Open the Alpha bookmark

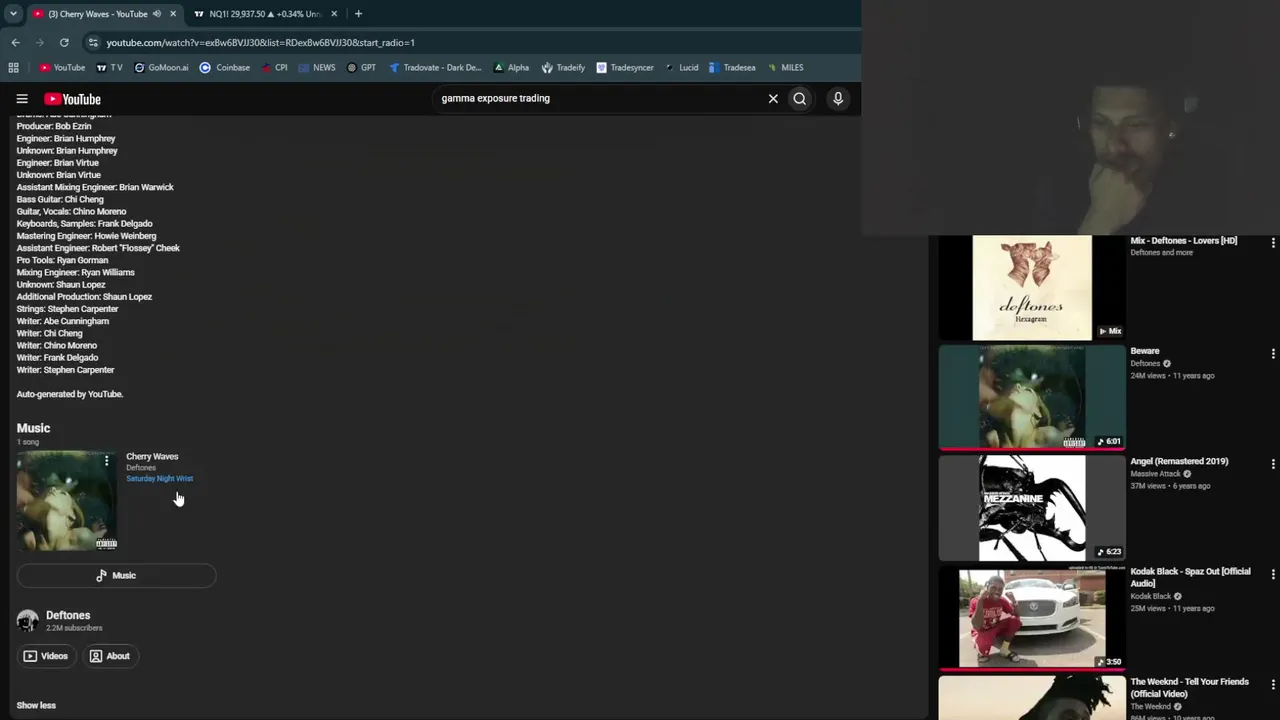pyautogui.click(x=511, y=68)
